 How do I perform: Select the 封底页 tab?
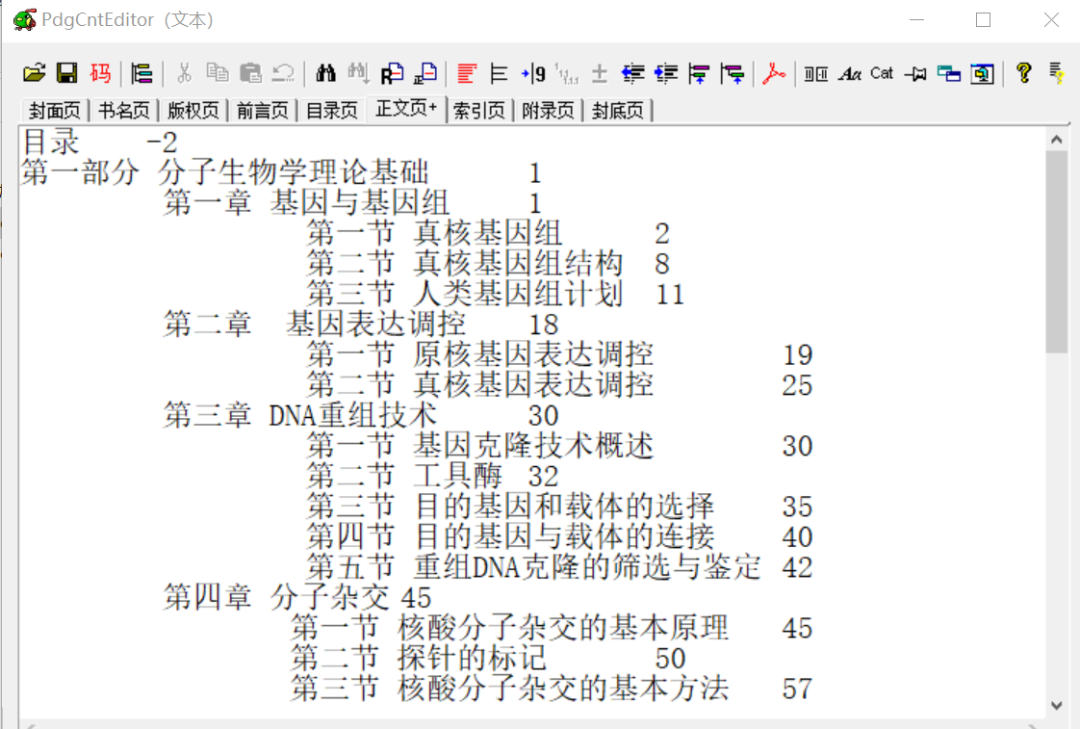(618, 110)
